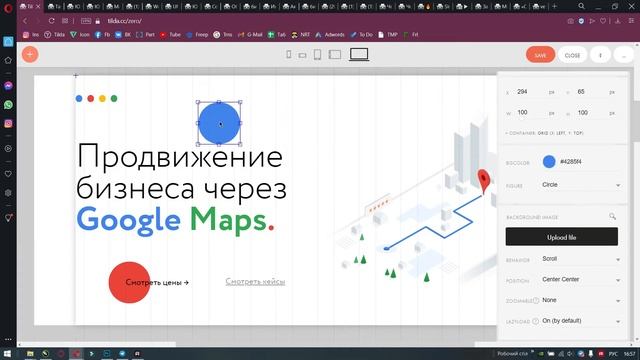Save the Zero Block with SAVE
Screen dimensions: 640x360
tap(540, 55)
